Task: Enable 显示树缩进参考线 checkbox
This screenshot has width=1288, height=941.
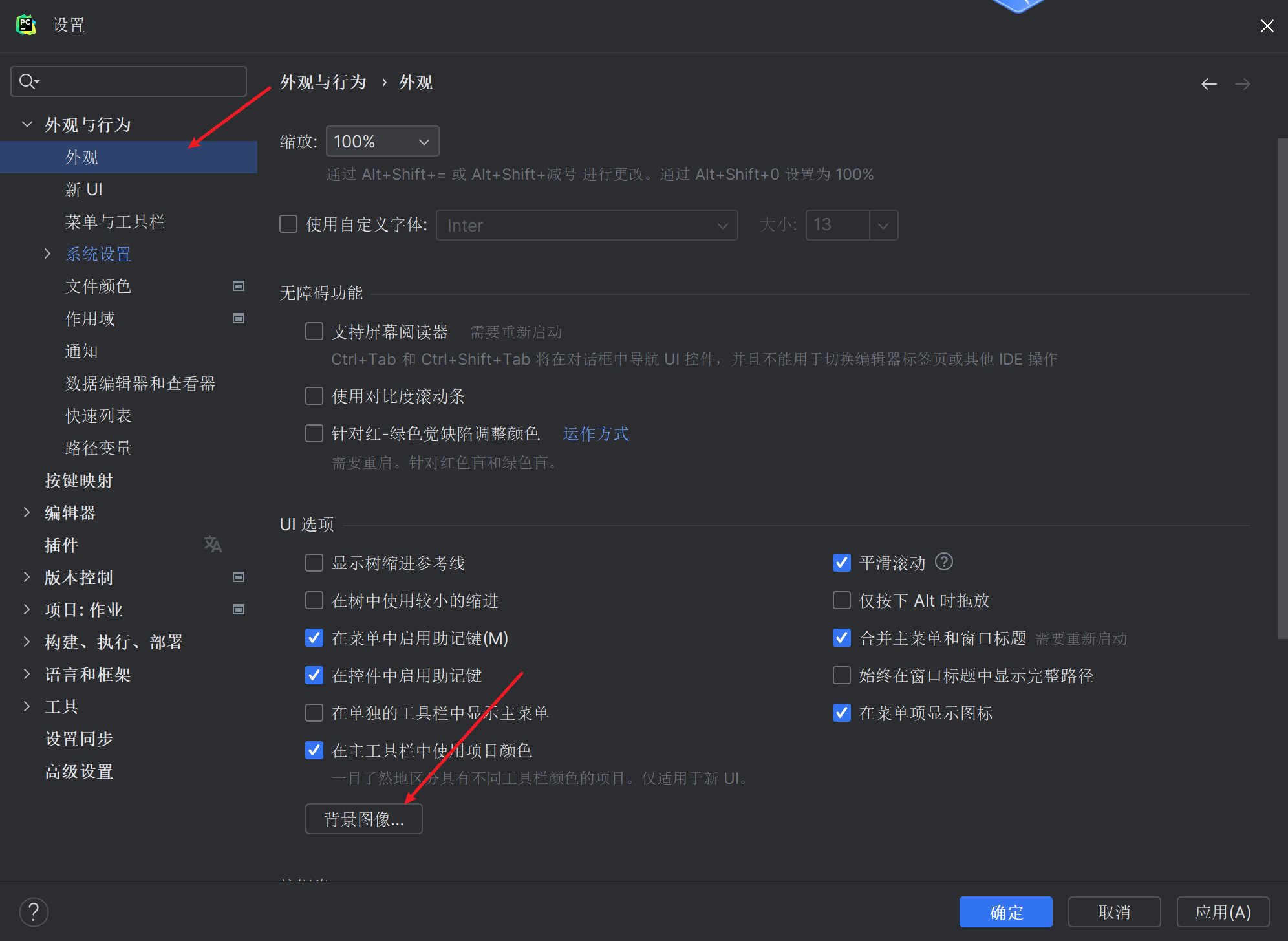Action: click(314, 563)
